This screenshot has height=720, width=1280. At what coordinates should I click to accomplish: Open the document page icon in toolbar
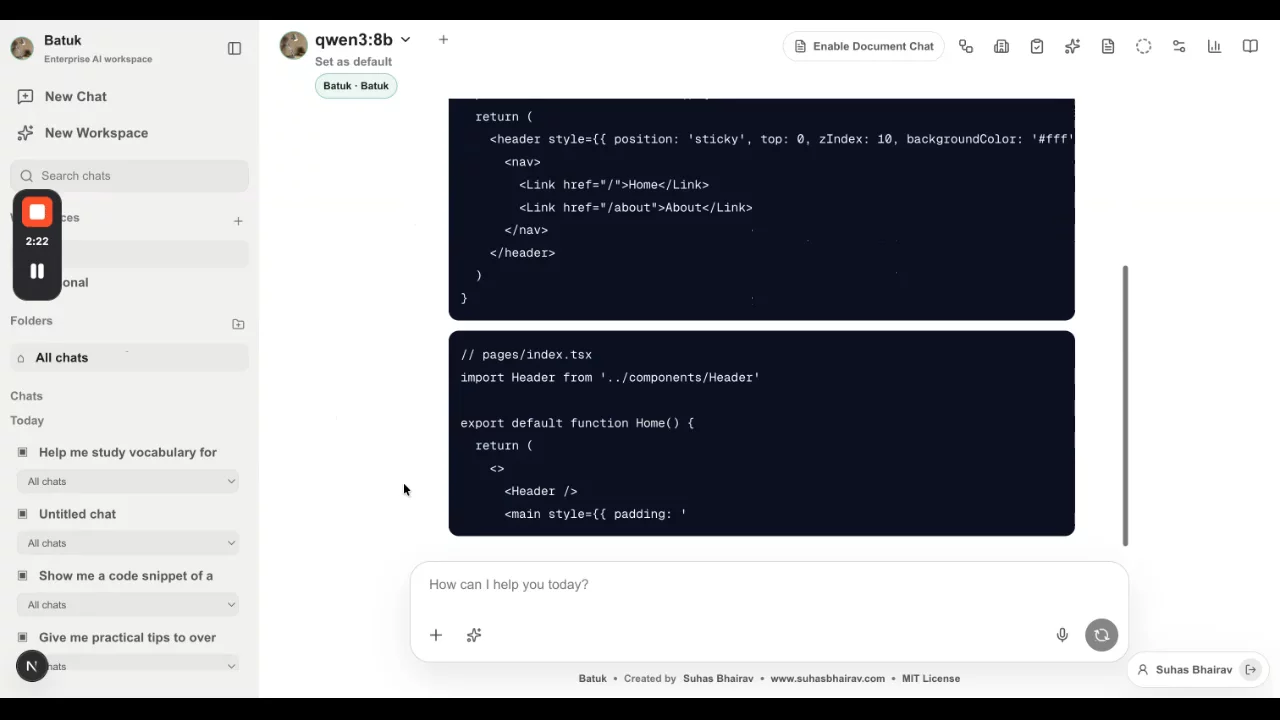1108,46
